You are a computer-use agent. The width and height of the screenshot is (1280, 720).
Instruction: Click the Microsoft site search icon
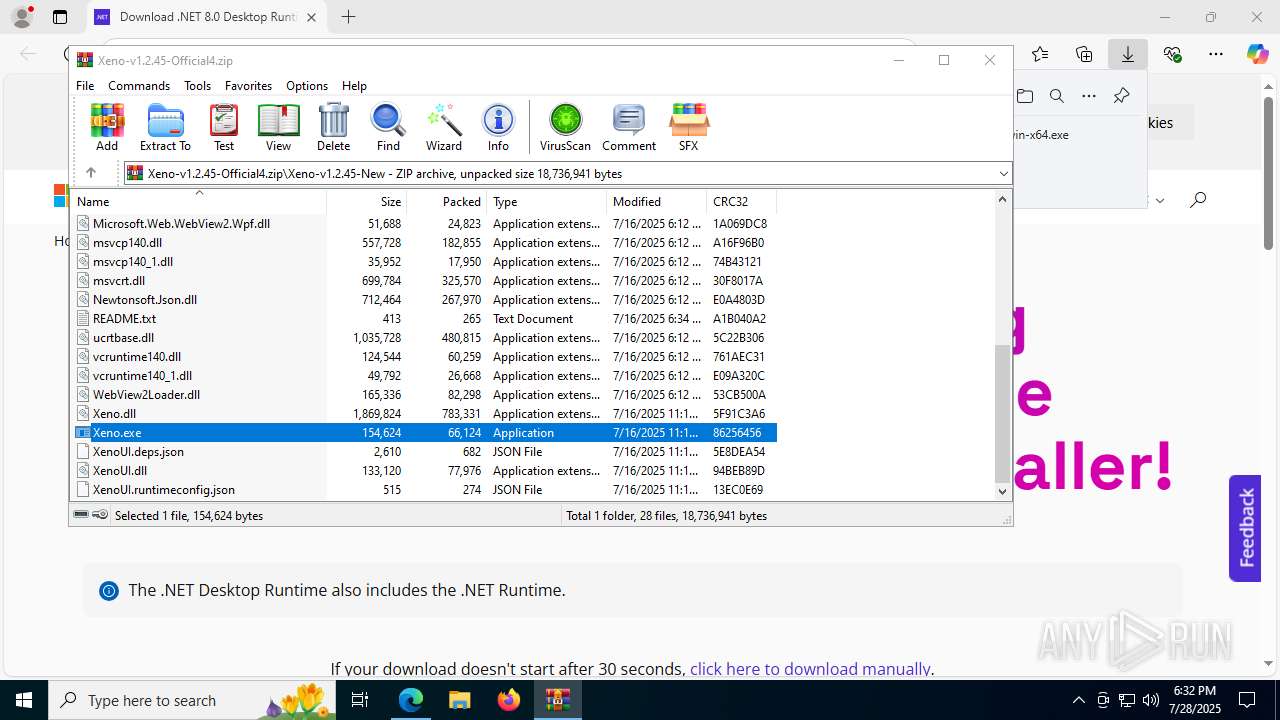pyautogui.click(x=1198, y=200)
